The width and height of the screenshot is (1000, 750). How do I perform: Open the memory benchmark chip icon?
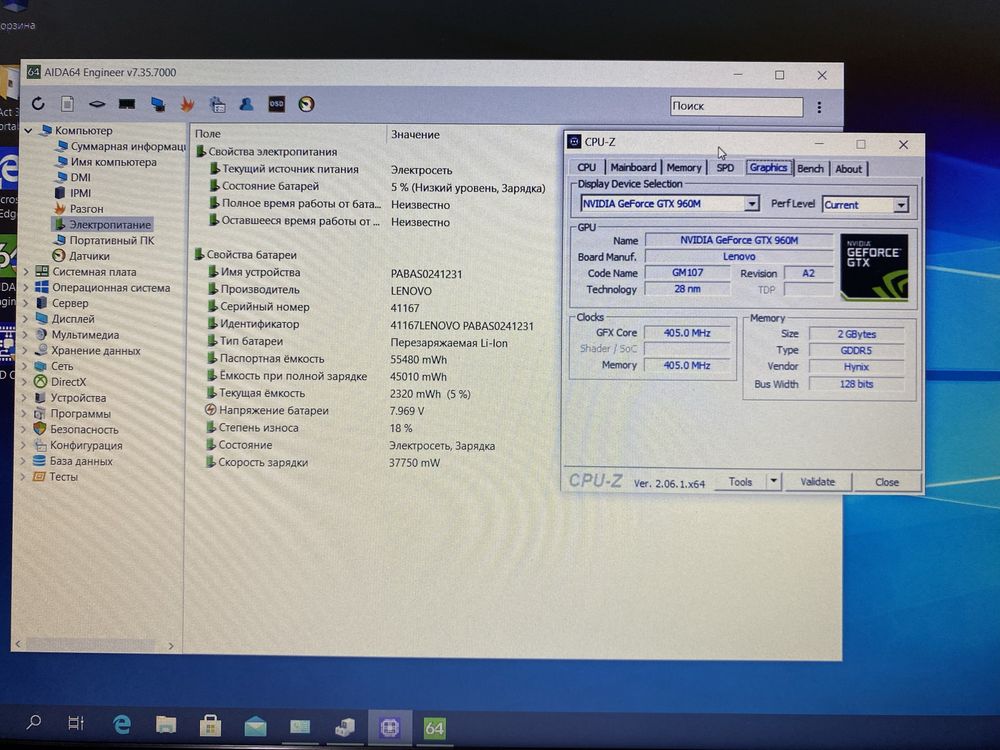(127, 104)
